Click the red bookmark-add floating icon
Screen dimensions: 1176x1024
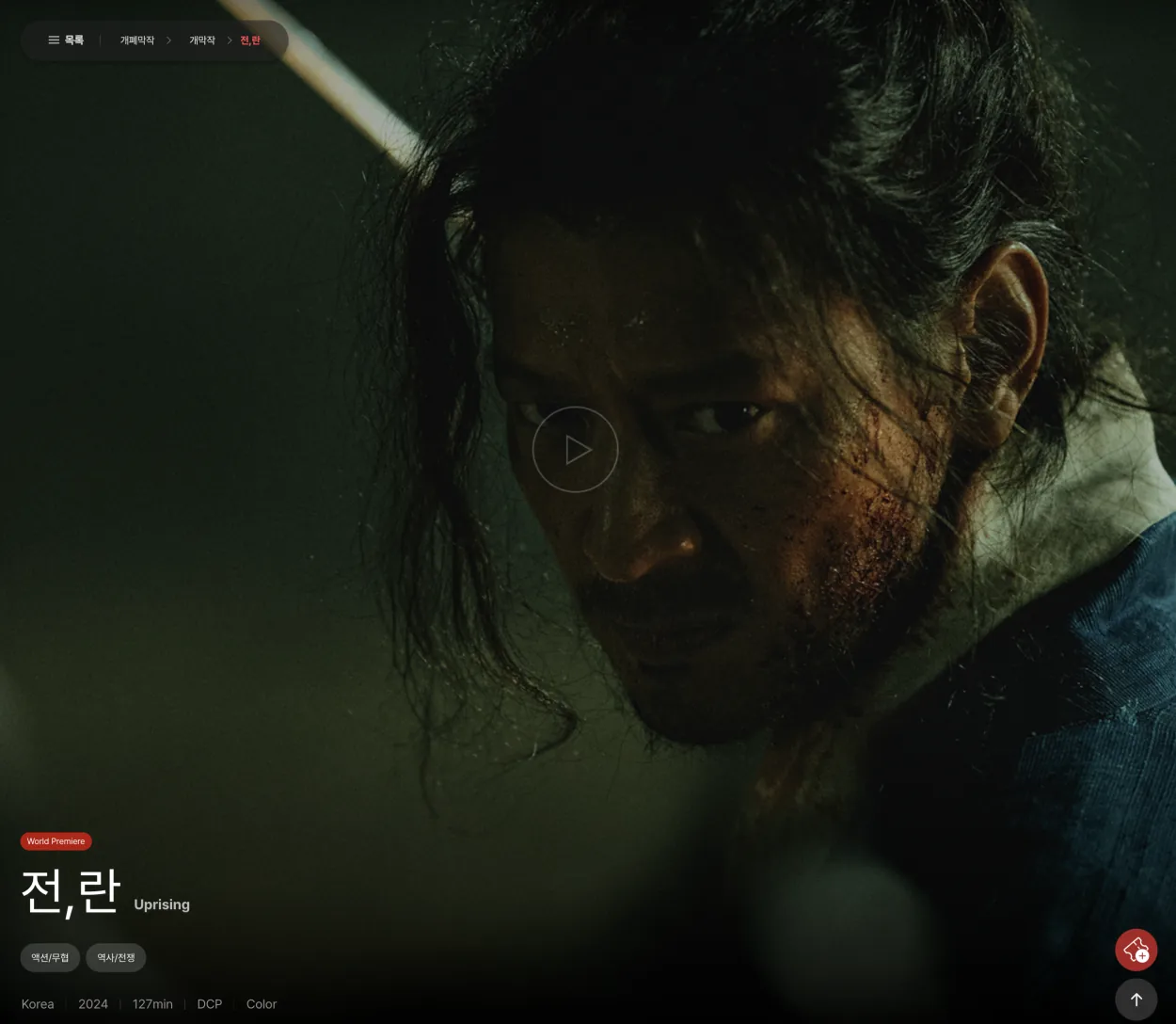pyautogui.click(x=1136, y=950)
